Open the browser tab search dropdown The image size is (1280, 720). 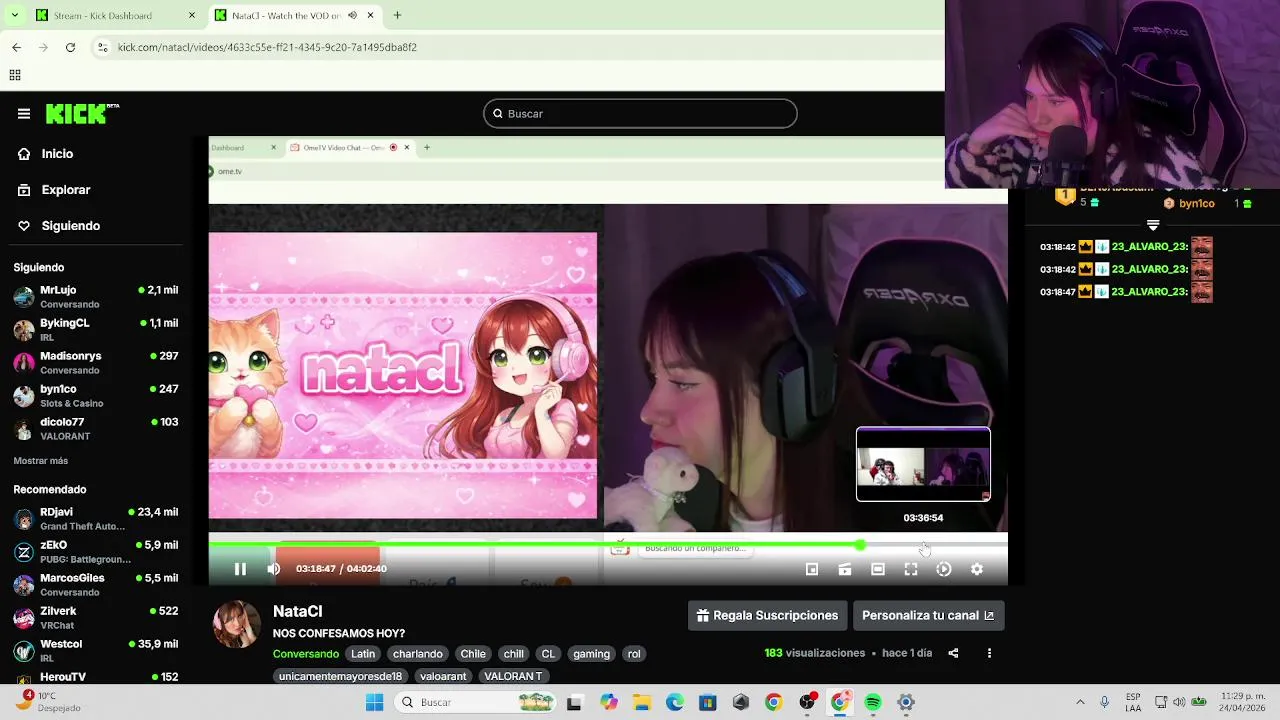click(x=14, y=16)
